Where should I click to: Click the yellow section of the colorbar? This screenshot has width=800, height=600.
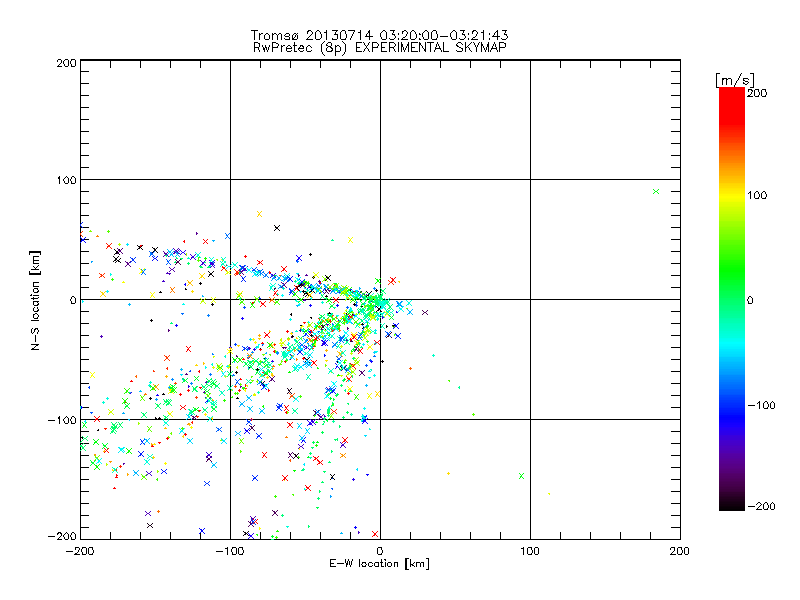(732, 195)
